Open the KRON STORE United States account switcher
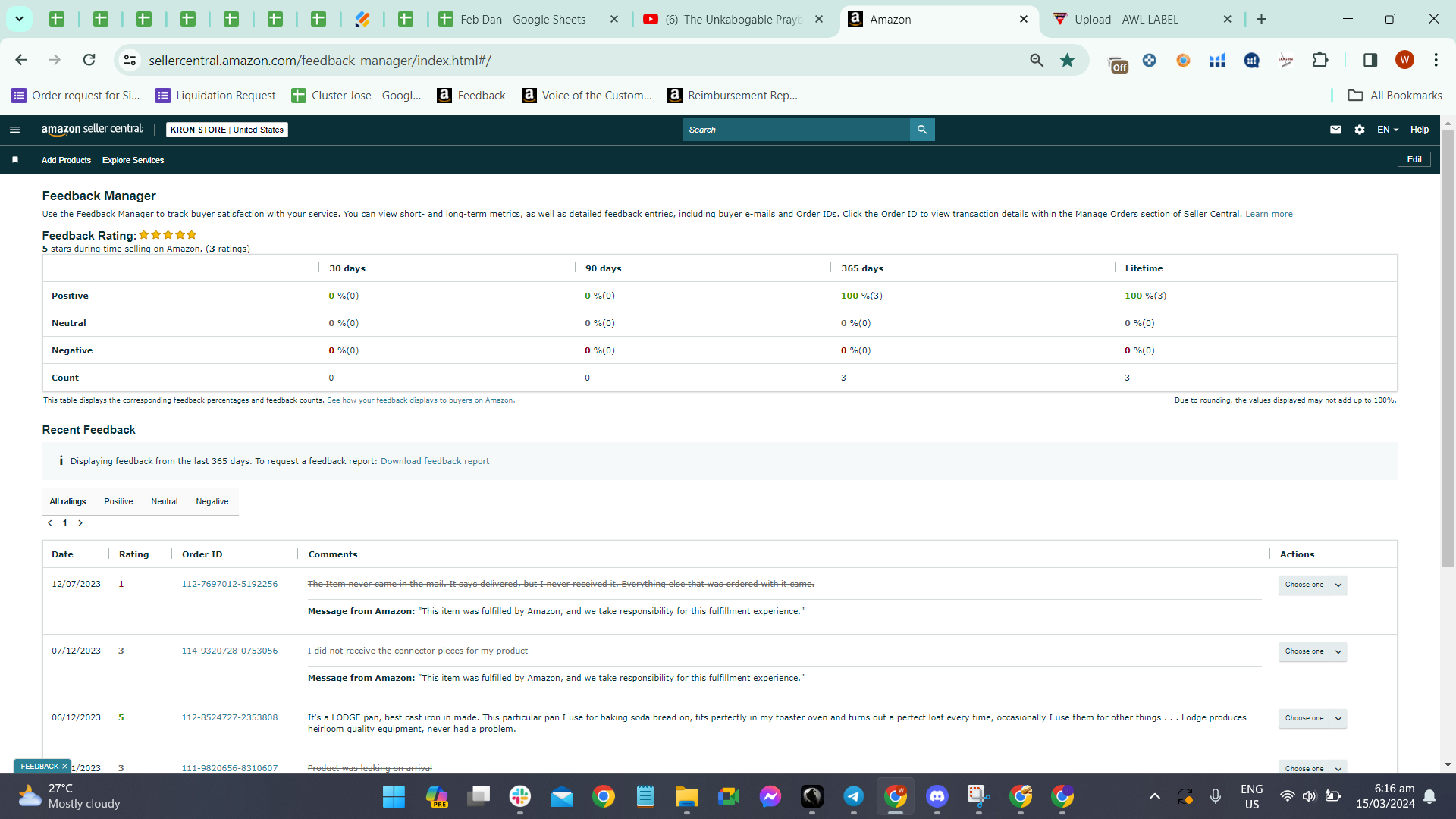1456x819 pixels. click(x=227, y=130)
